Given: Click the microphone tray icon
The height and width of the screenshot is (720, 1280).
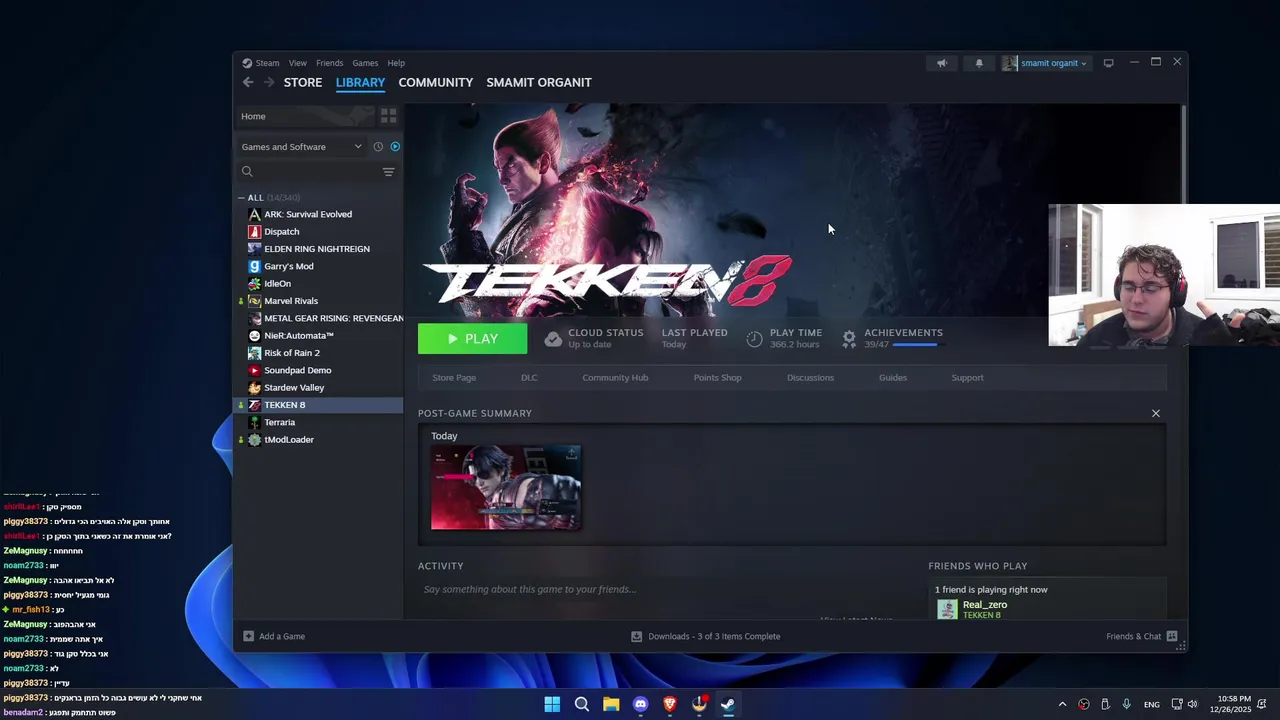Looking at the screenshot, I should point(1126,704).
